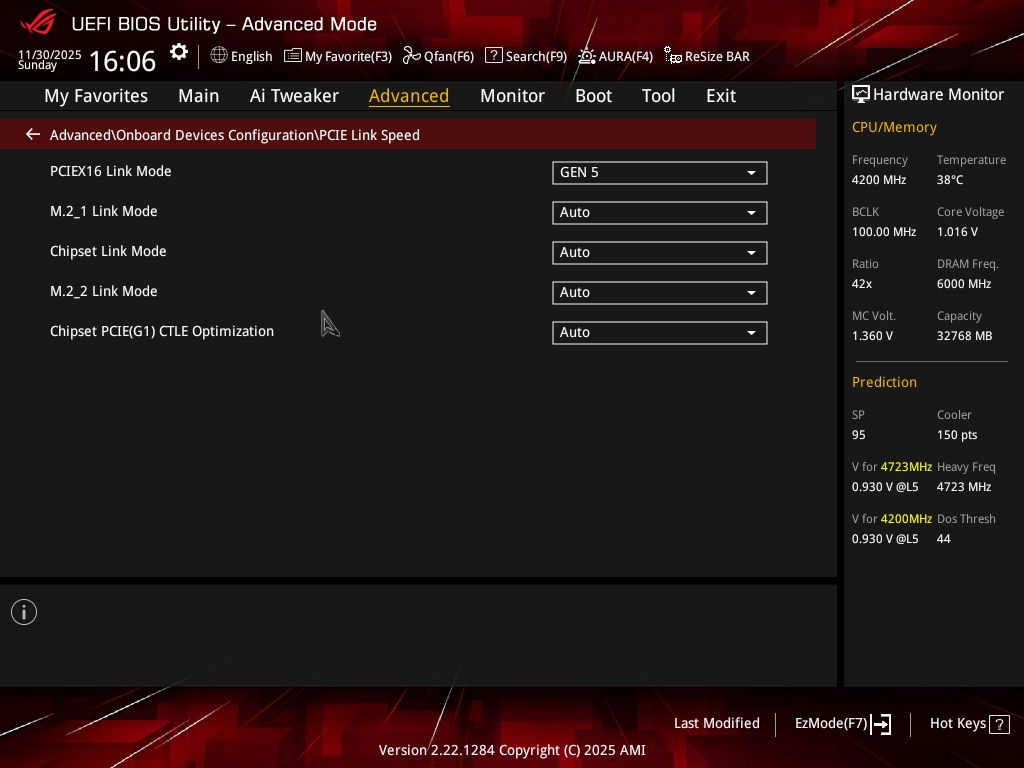1024x768 pixels.
Task: Click the info icon in the help panel
Action: (x=23, y=611)
